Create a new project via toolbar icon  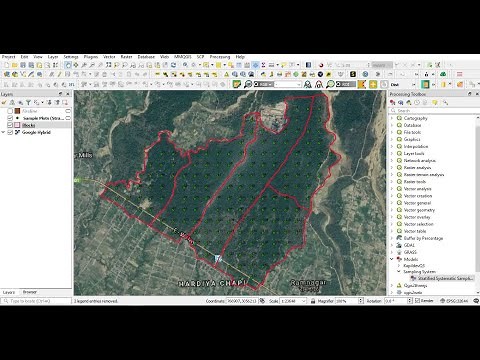(x=6, y=65)
